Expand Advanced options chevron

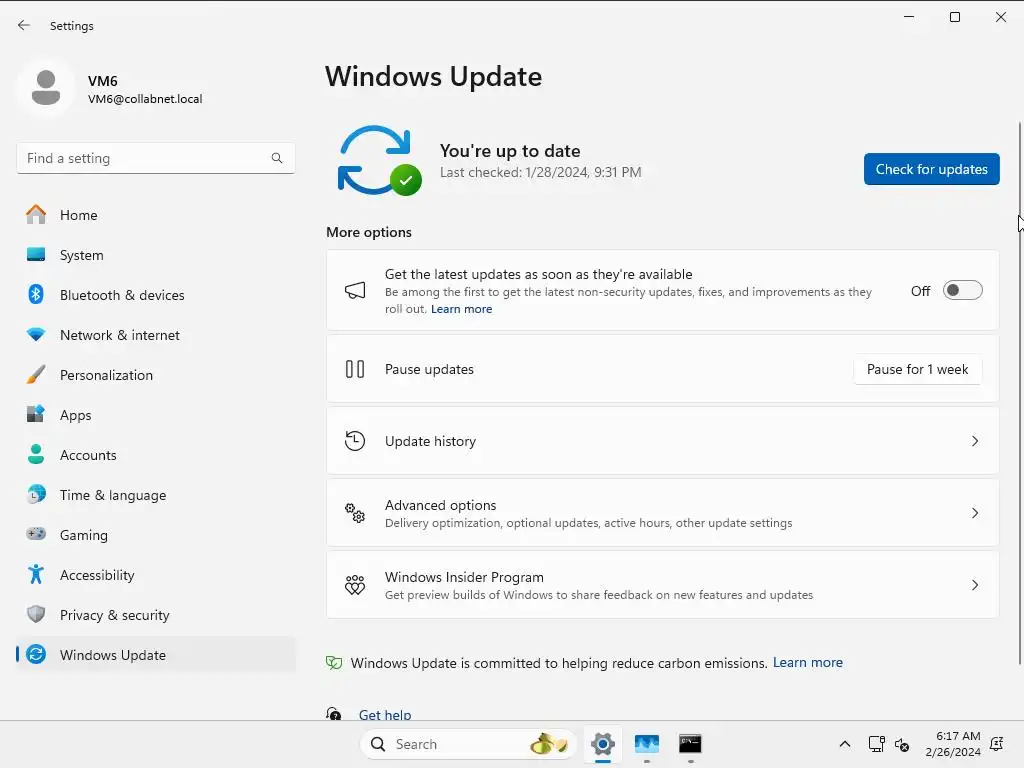974,513
